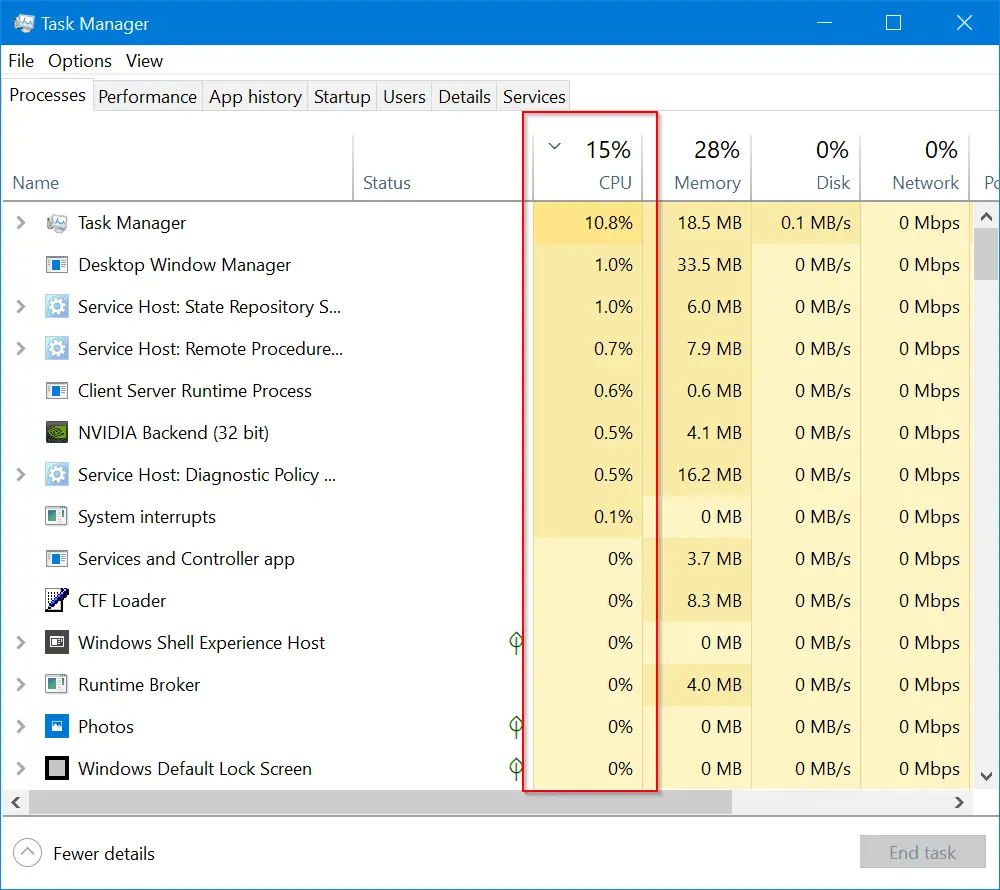The image size is (1000, 890).
Task: Click the 0.1 MB/s disk value
Action: pos(816,223)
